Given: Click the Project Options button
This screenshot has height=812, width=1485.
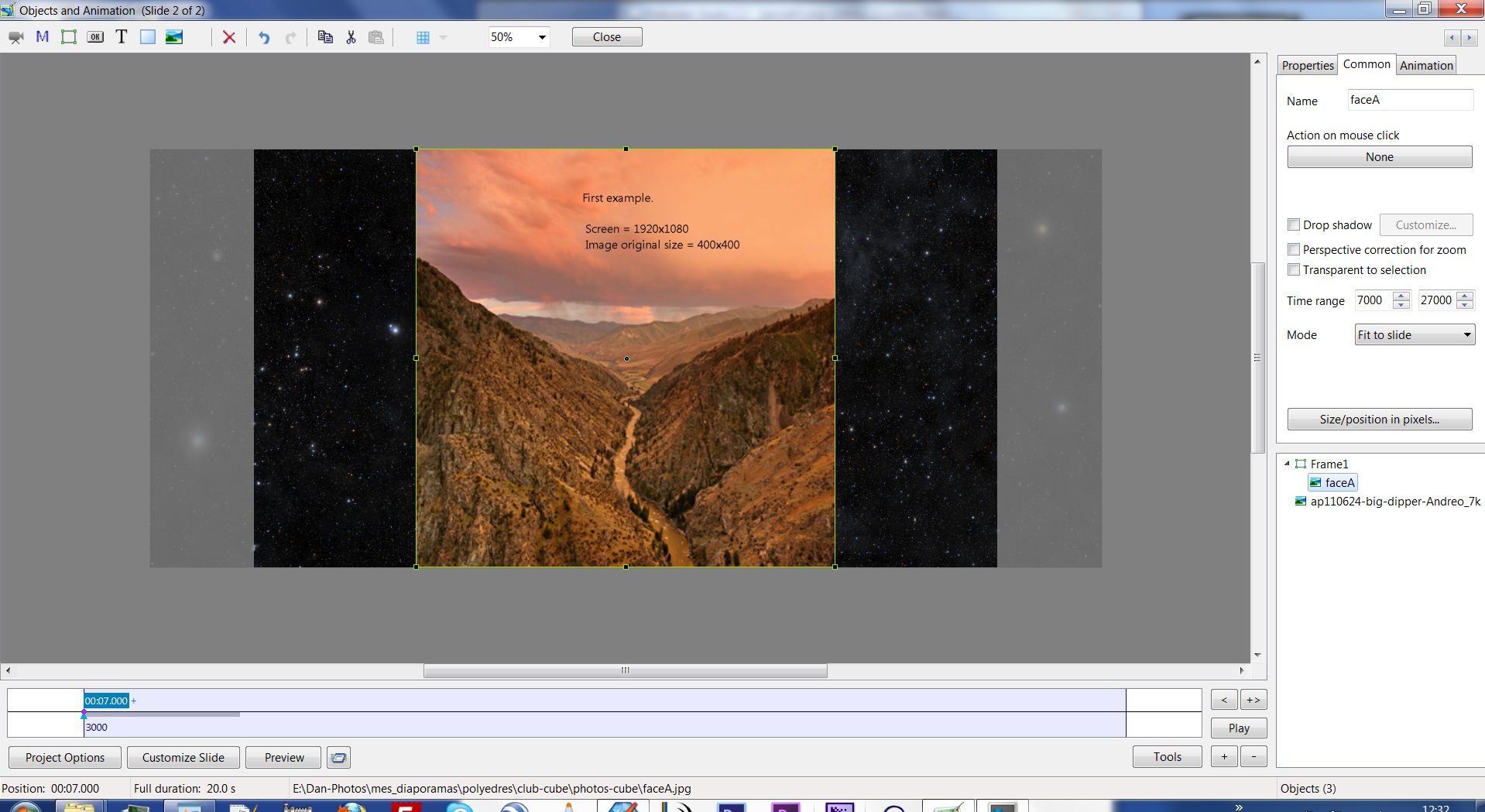Looking at the screenshot, I should click(x=65, y=757).
